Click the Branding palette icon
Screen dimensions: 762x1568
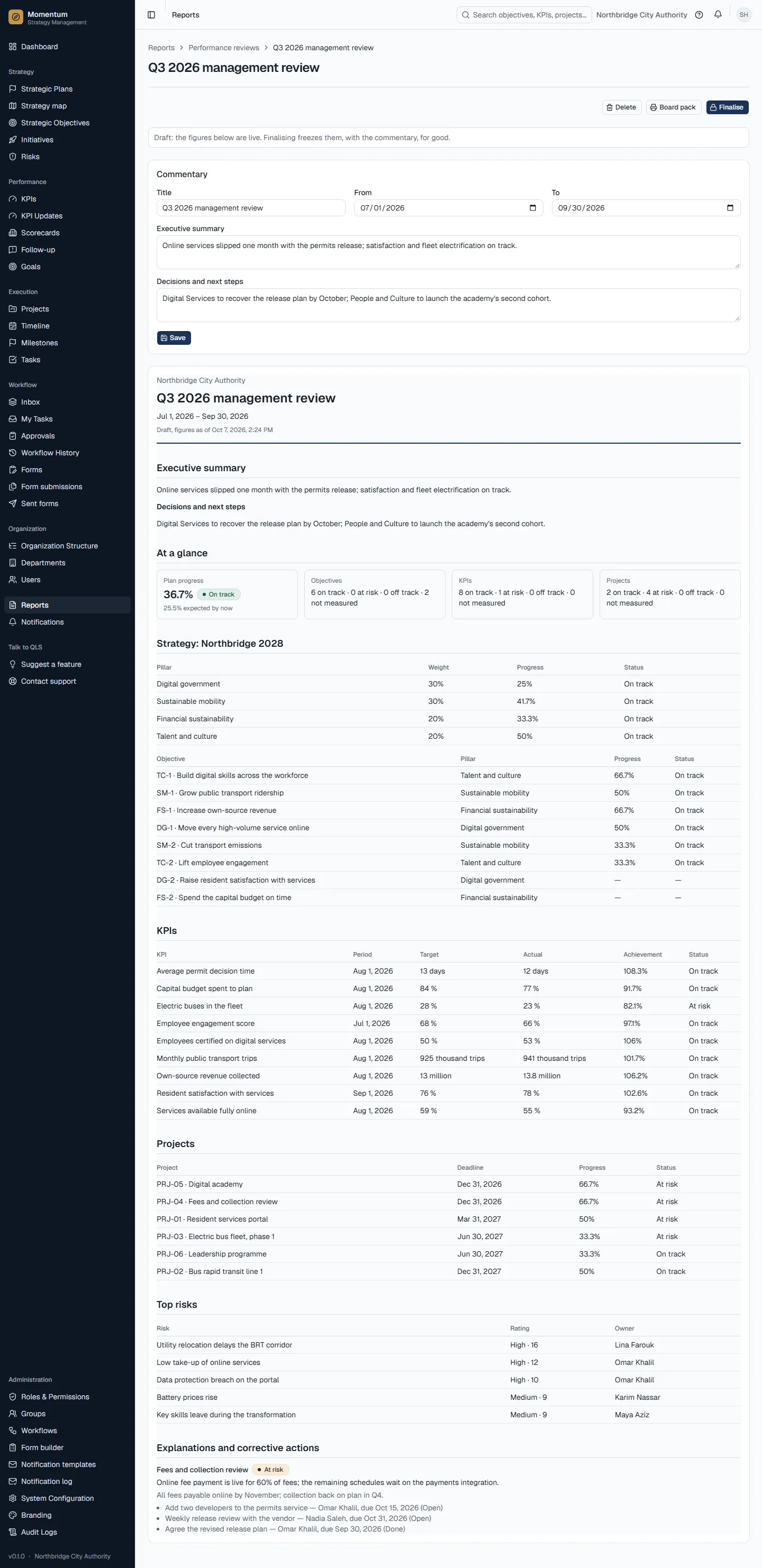13,1515
